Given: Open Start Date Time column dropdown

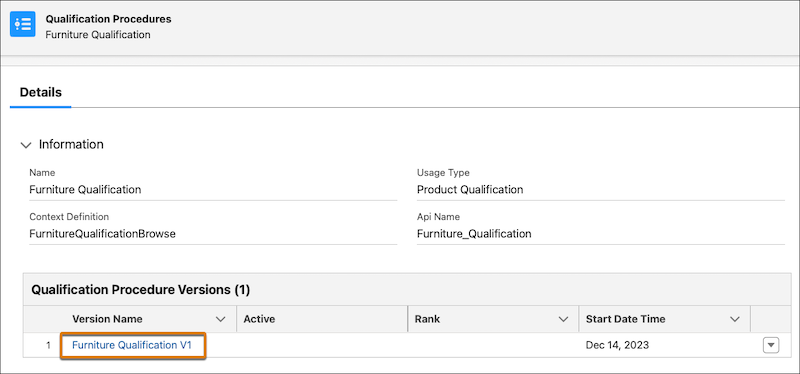Looking at the screenshot, I should click(735, 319).
